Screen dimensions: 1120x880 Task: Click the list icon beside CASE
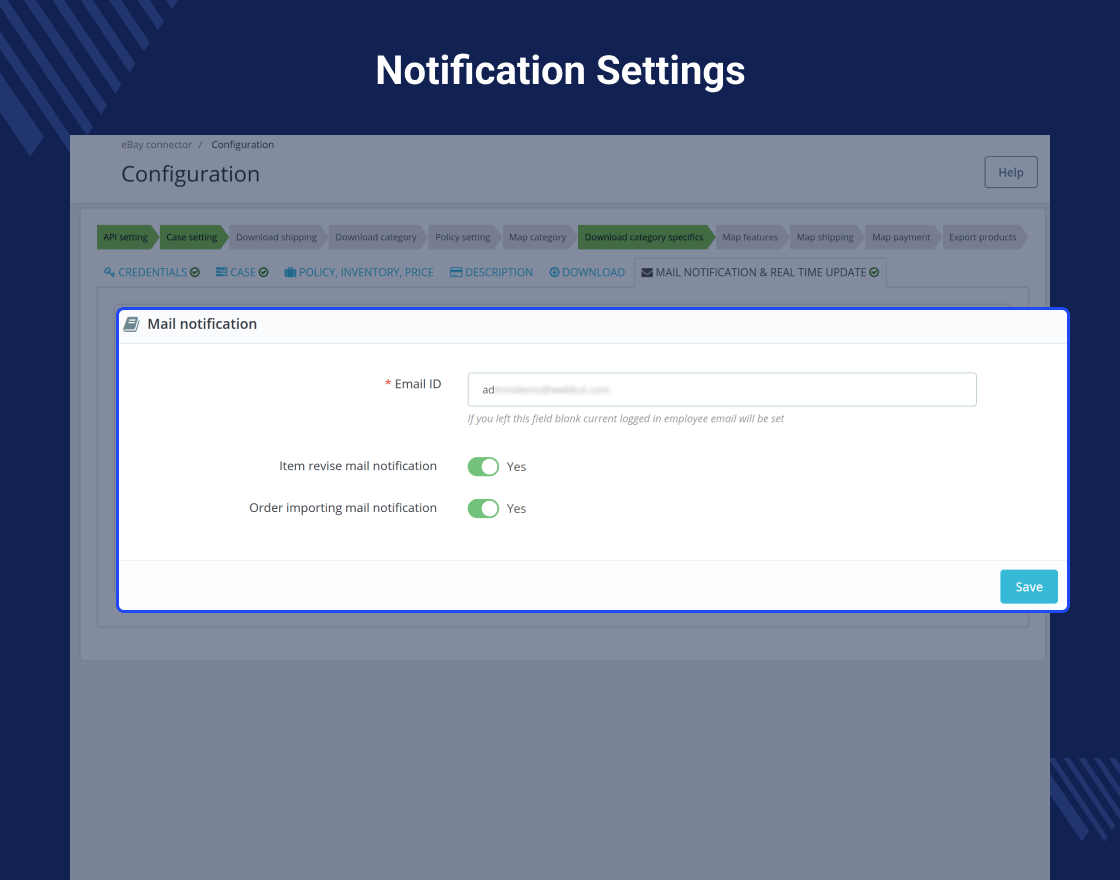pos(221,272)
